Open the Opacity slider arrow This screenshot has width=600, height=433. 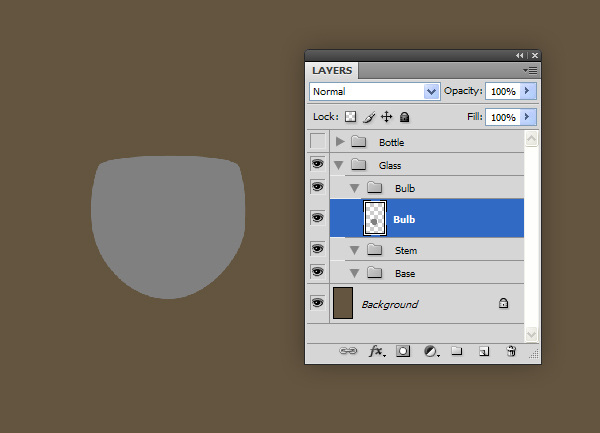coord(528,91)
